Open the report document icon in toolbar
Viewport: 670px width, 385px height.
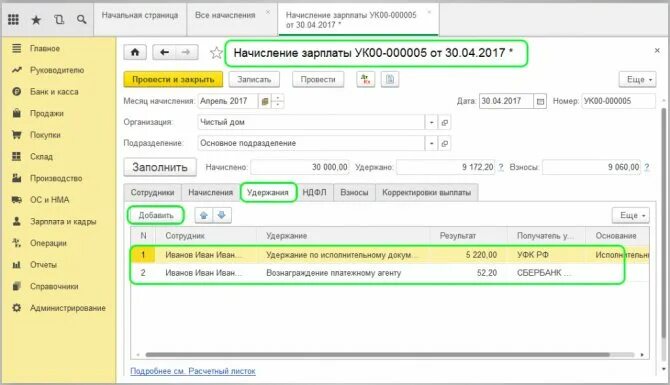click(x=390, y=79)
